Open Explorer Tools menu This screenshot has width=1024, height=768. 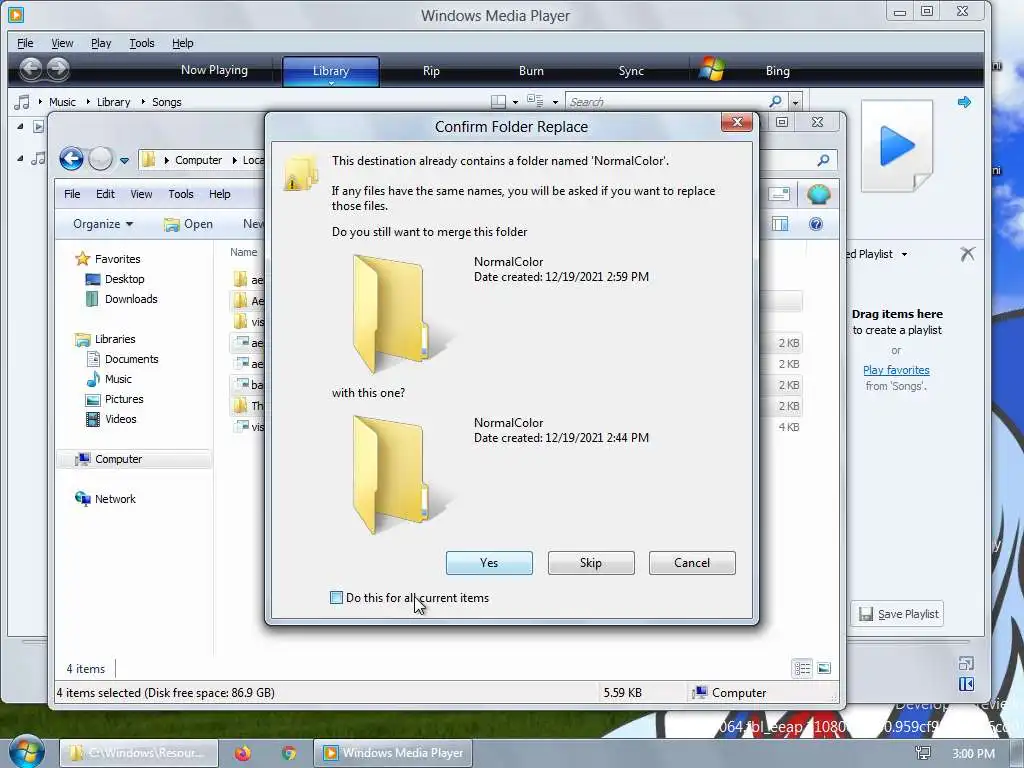[x=181, y=194]
